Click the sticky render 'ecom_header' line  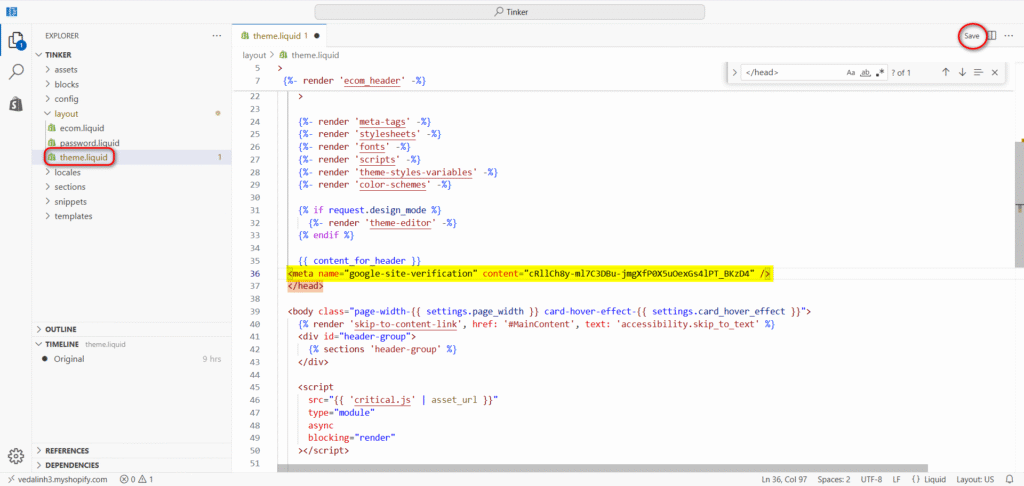tap(355, 81)
